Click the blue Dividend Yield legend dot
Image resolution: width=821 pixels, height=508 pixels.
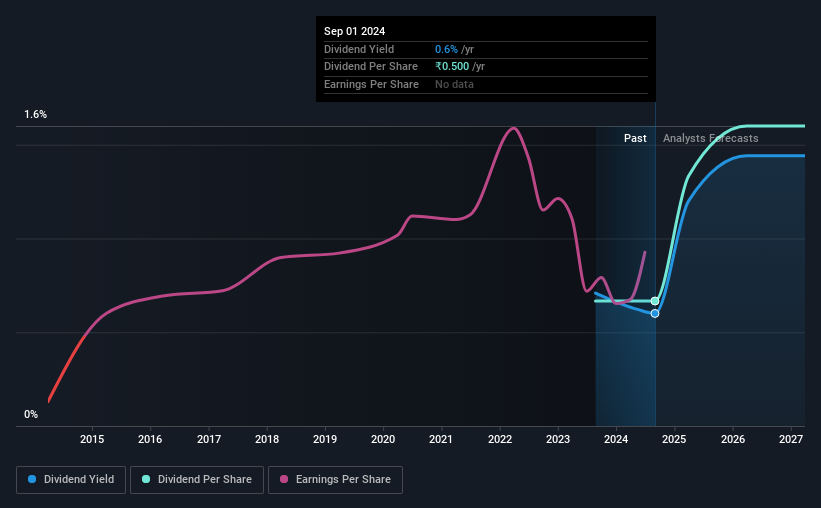click(x=32, y=479)
